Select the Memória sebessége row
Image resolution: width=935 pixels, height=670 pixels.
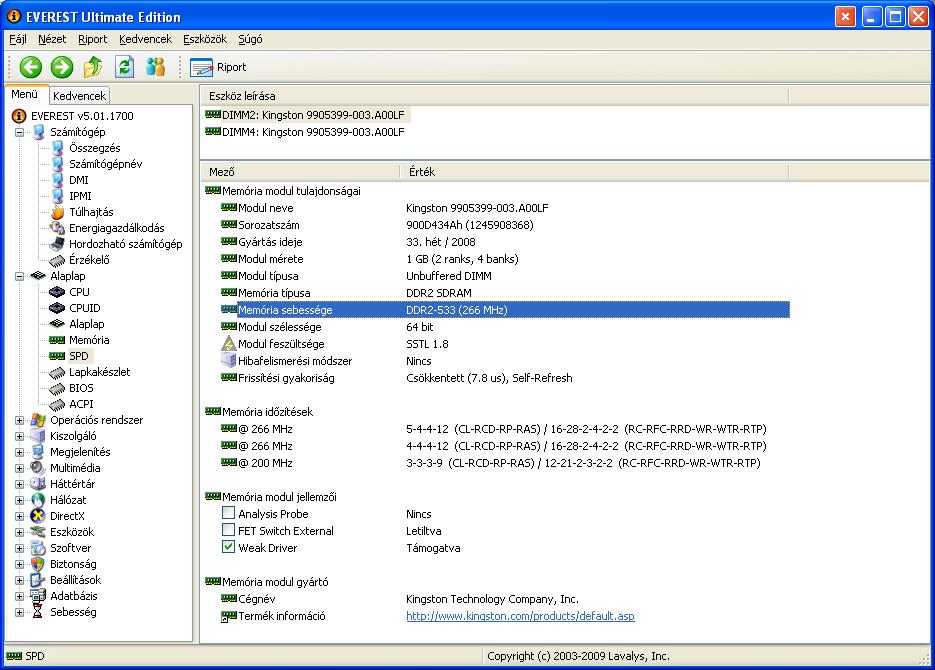coord(504,310)
